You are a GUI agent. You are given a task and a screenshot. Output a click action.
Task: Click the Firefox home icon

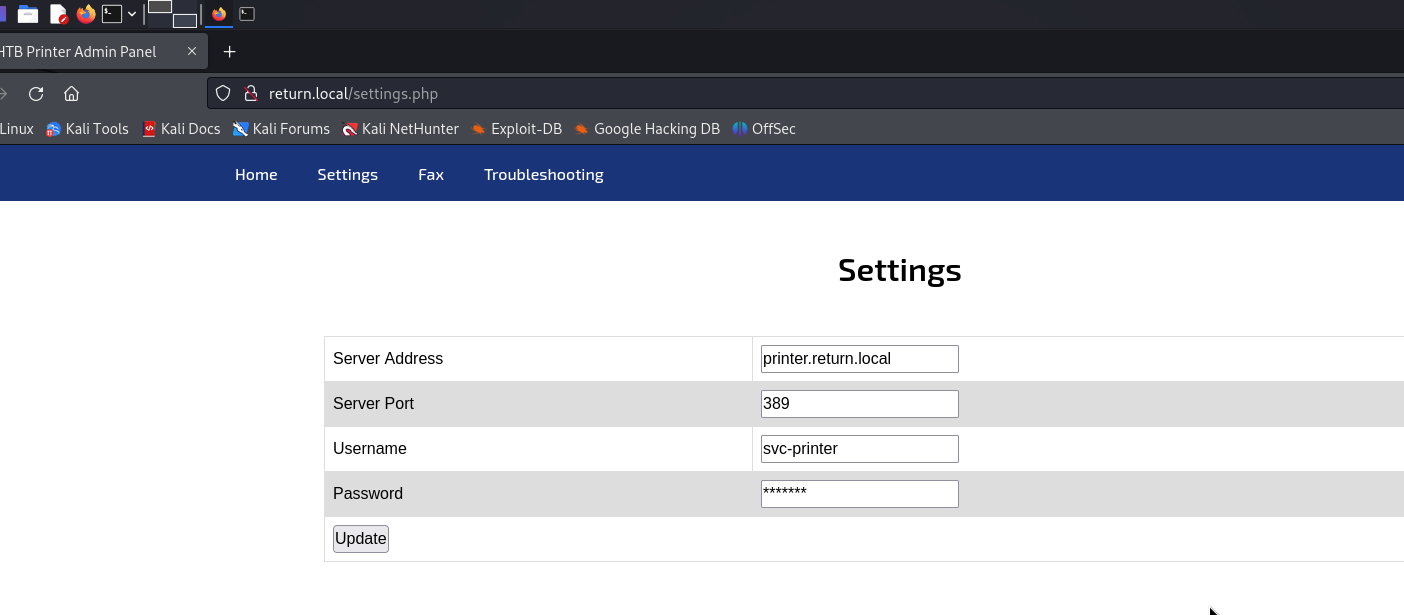71,94
